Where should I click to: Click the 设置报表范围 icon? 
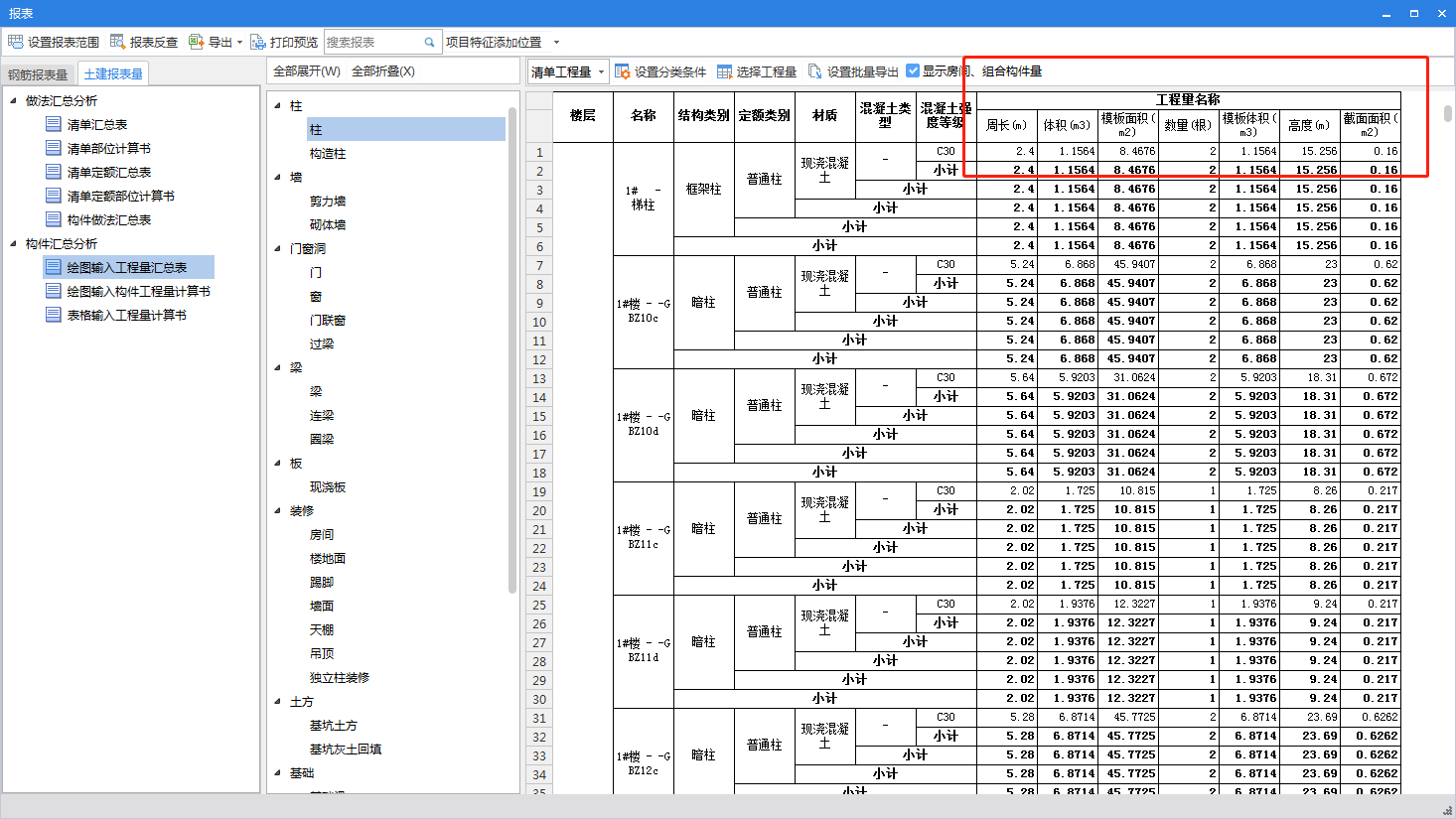[15, 42]
